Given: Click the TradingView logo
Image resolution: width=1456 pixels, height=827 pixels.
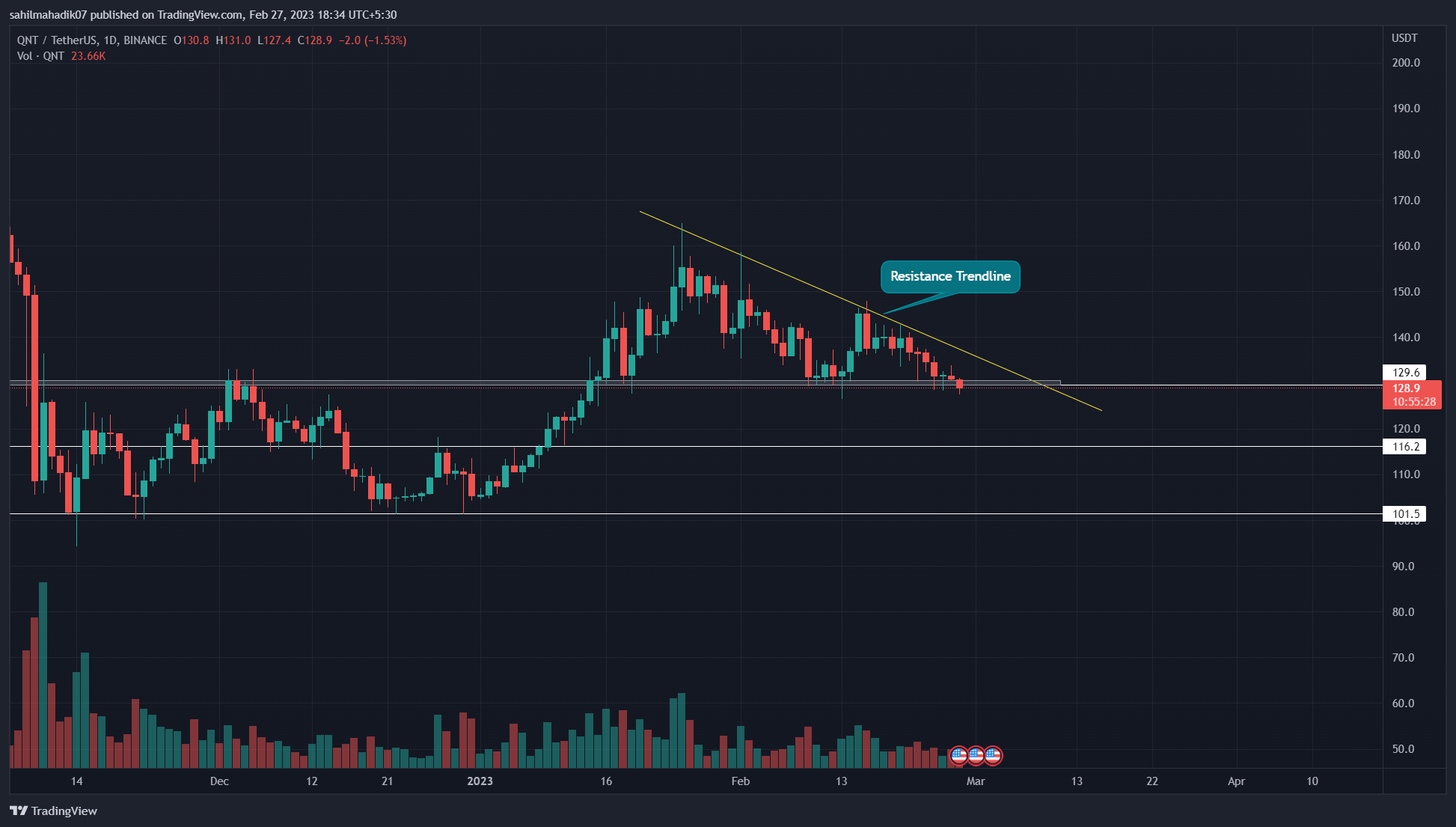Looking at the screenshot, I should click(53, 811).
